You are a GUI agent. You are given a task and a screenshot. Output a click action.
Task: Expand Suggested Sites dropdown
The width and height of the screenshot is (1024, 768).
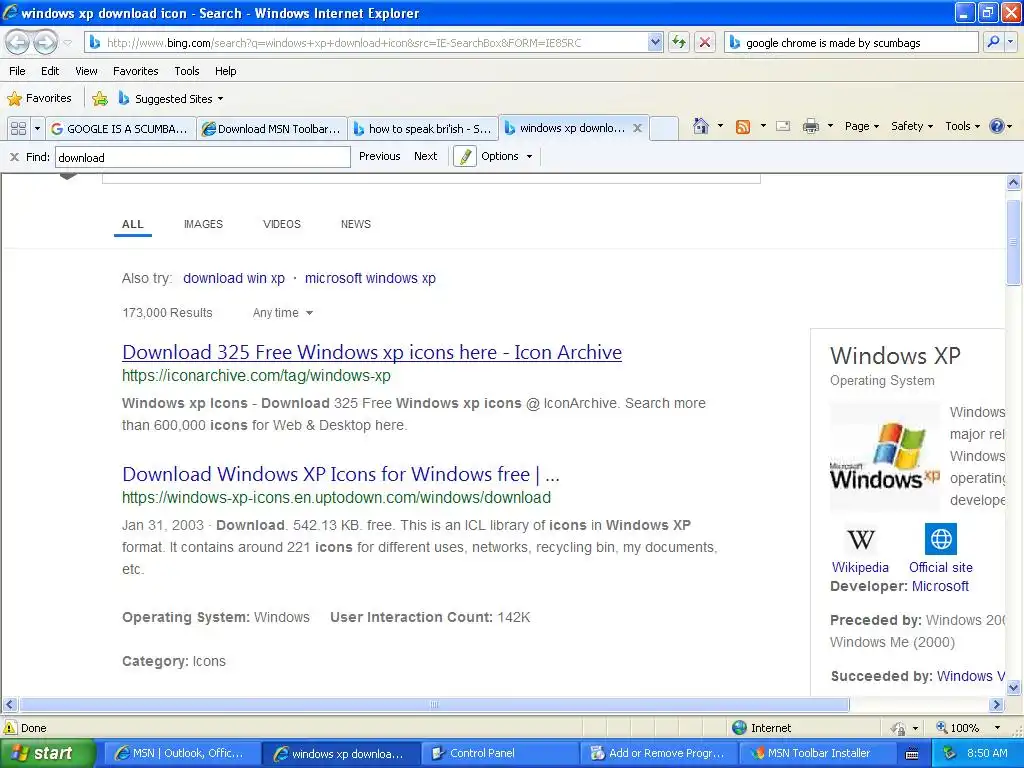[220, 99]
